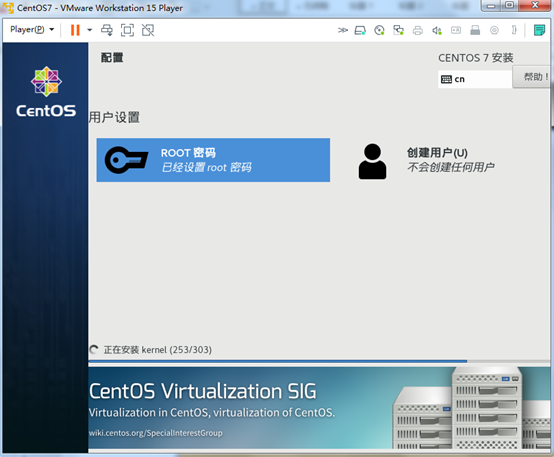Click the spinning progress indicator
The image size is (554, 457).
coord(94,350)
